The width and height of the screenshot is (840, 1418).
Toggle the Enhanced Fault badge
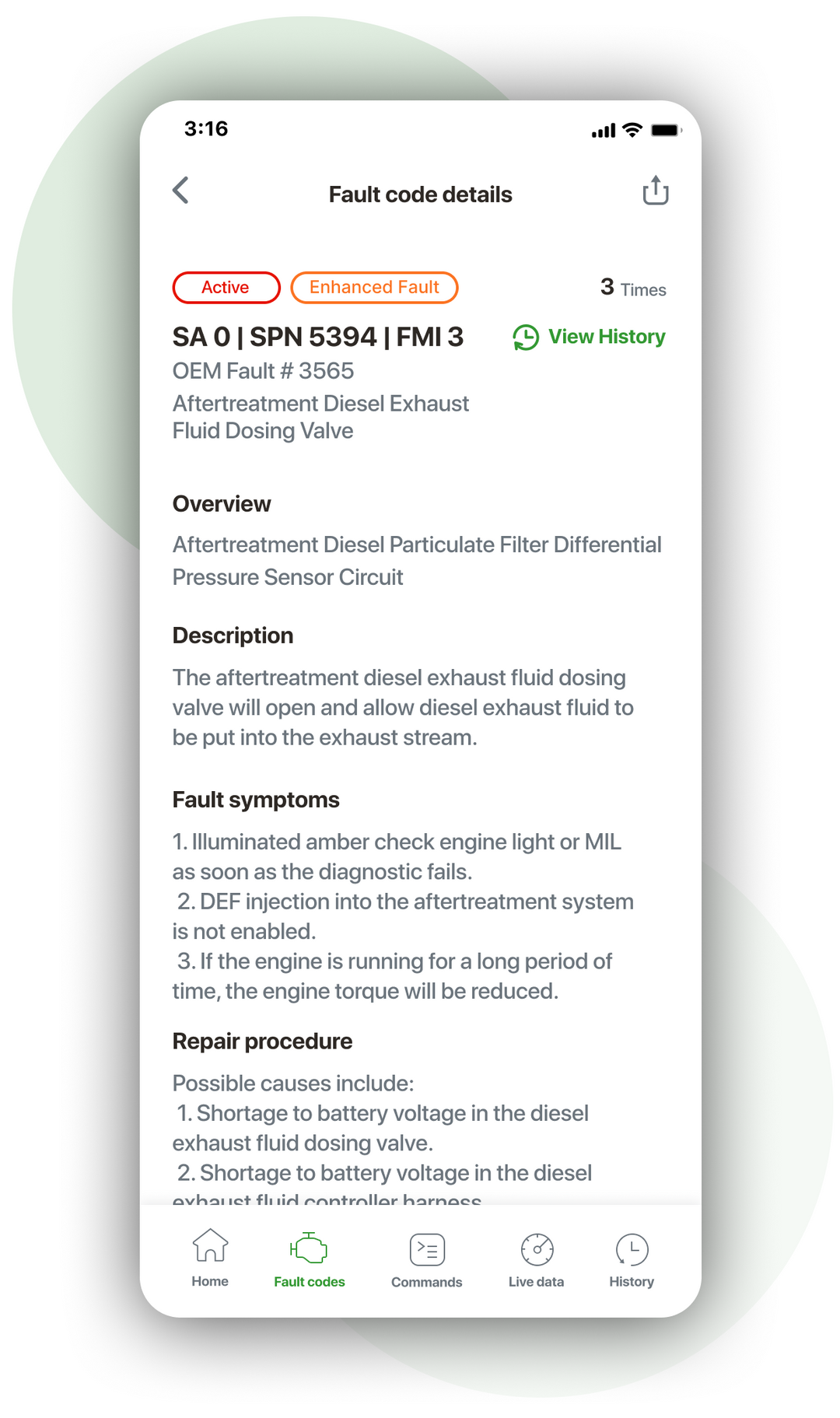pyautogui.click(x=374, y=287)
